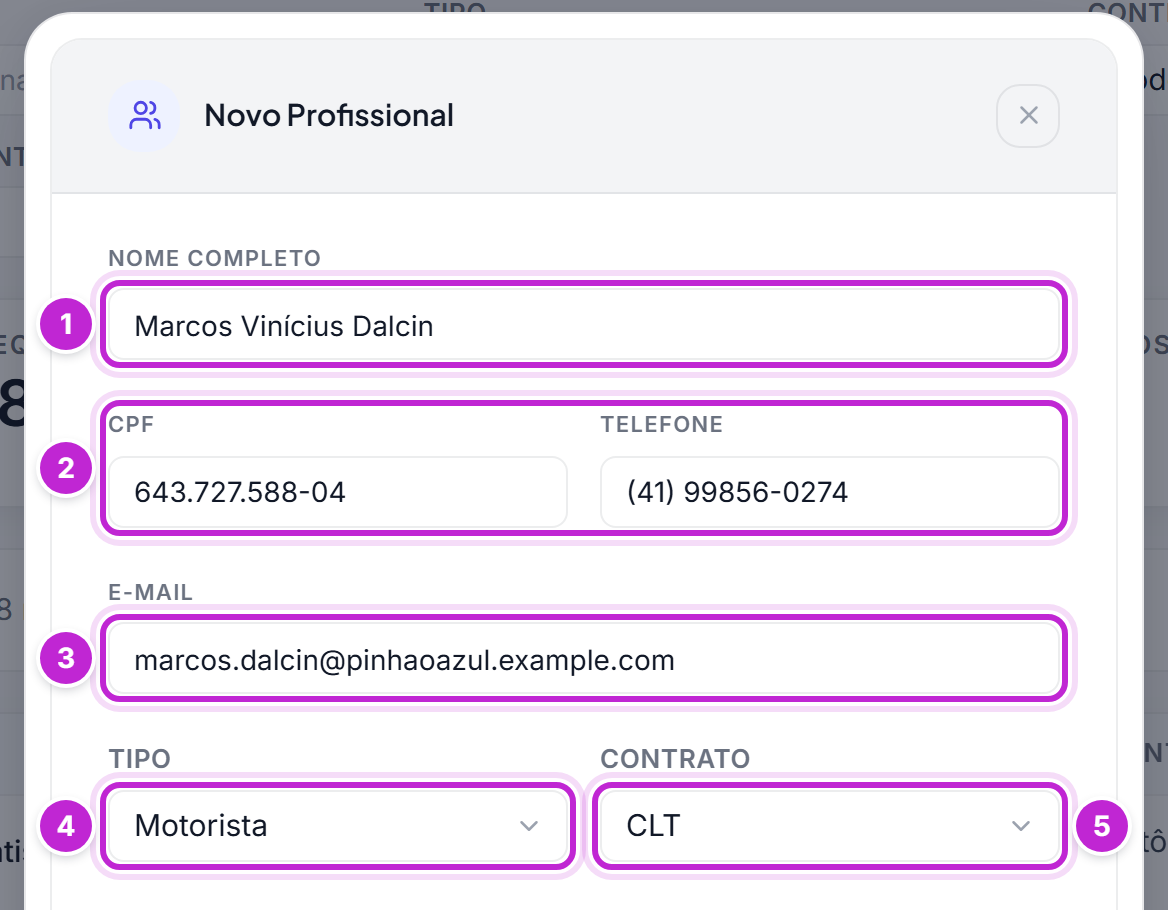Click the Telefone field with (41) 99856-0274
Image resolution: width=1168 pixels, height=910 pixels.
pos(830,492)
